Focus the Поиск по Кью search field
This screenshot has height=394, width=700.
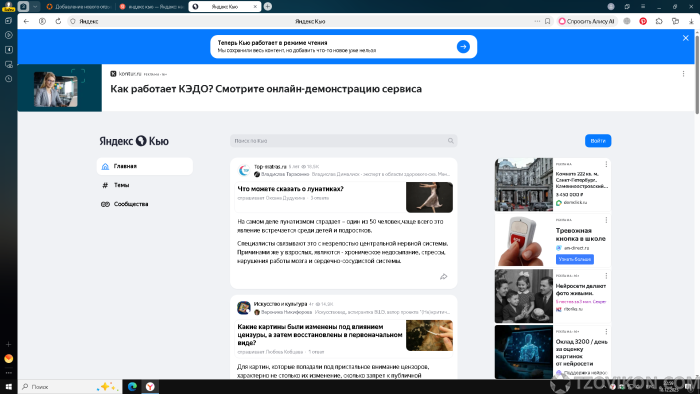pyautogui.click(x=343, y=141)
